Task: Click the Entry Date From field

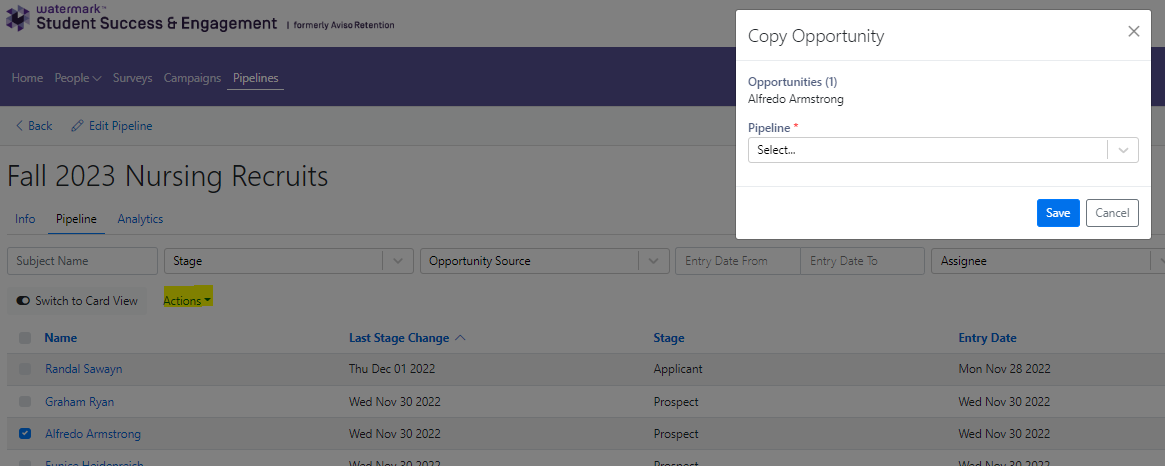Action: point(738,261)
